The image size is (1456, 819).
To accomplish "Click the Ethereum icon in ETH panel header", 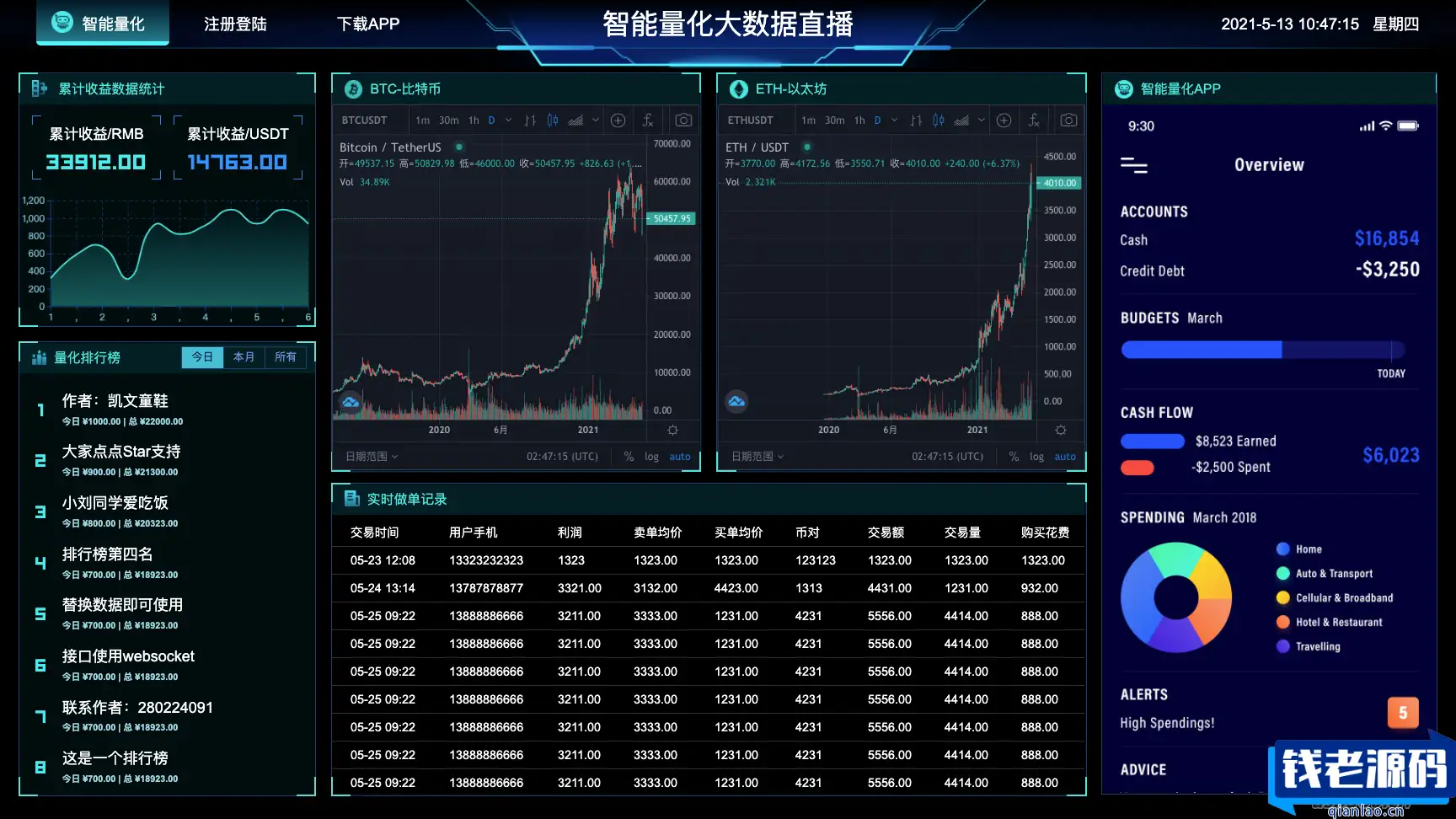I will pos(739,89).
